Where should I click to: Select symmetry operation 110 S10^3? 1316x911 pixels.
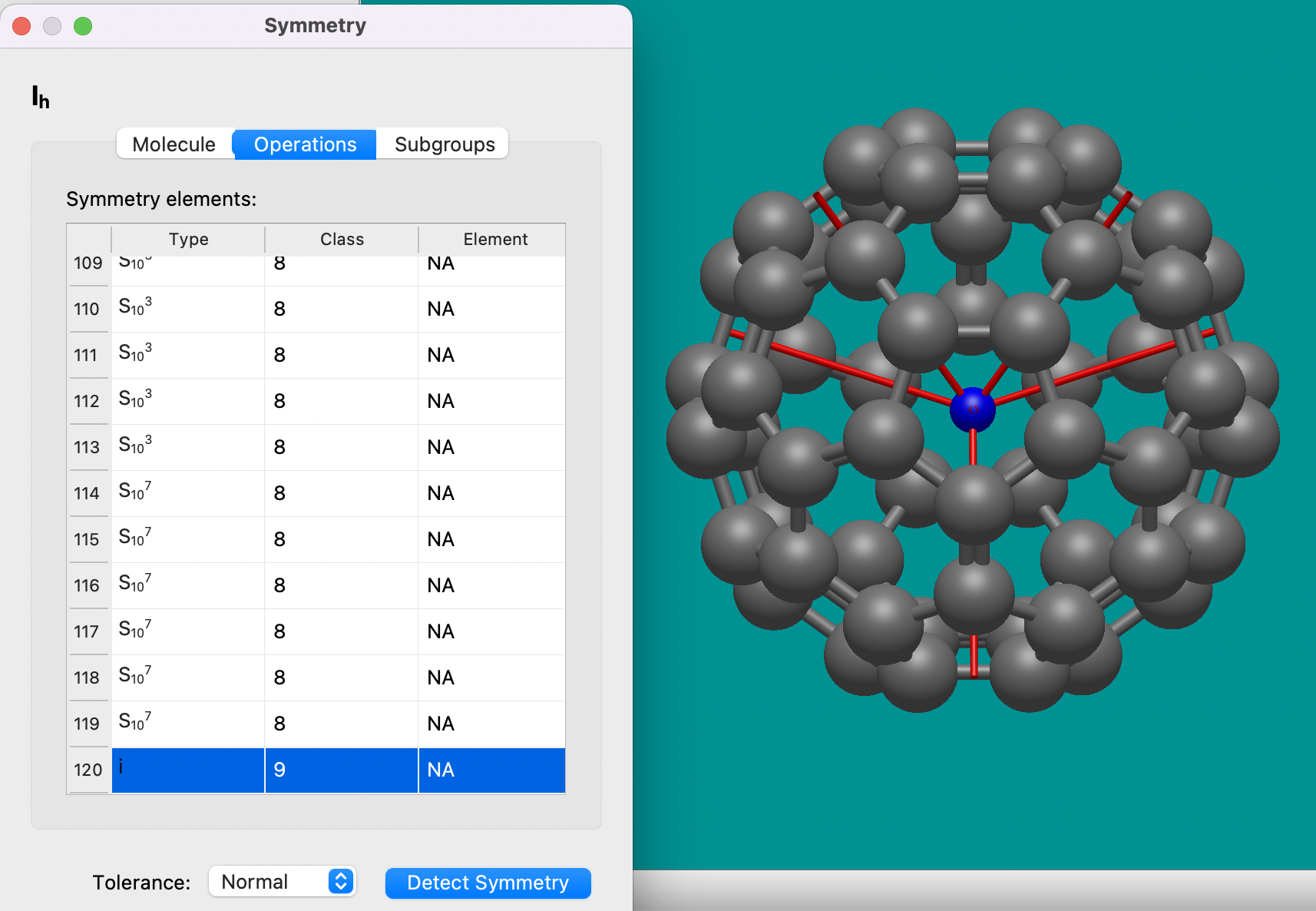[307, 309]
